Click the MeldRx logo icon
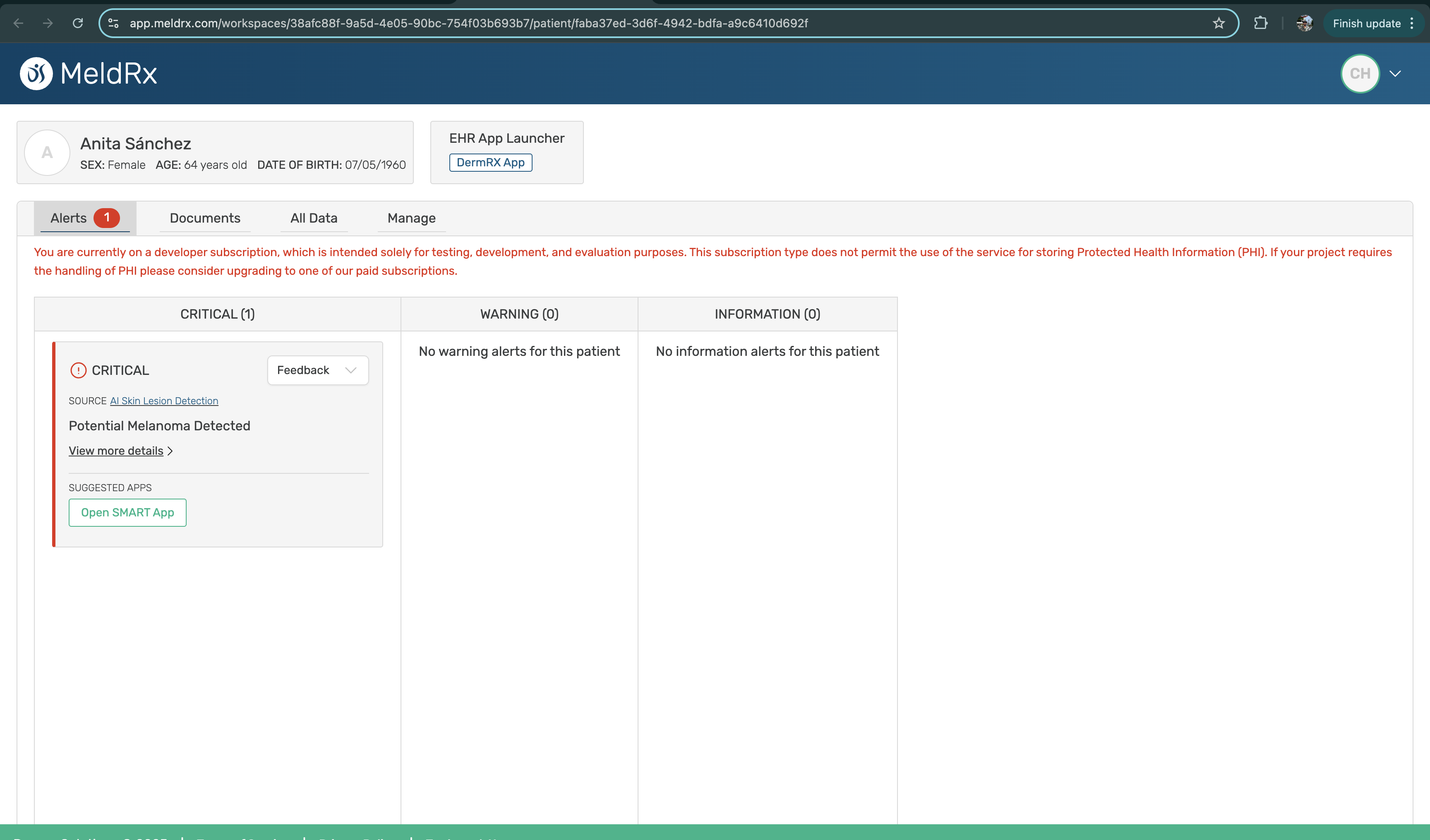The height and width of the screenshot is (840, 1430). tap(36, 74)
